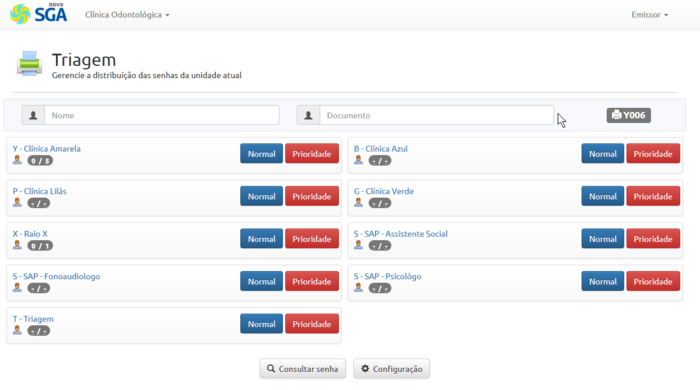Click the Y006 last ticket badge
The width and height of the screenshot is (700, 390).
pyautogui.click(x=629, y=115)
